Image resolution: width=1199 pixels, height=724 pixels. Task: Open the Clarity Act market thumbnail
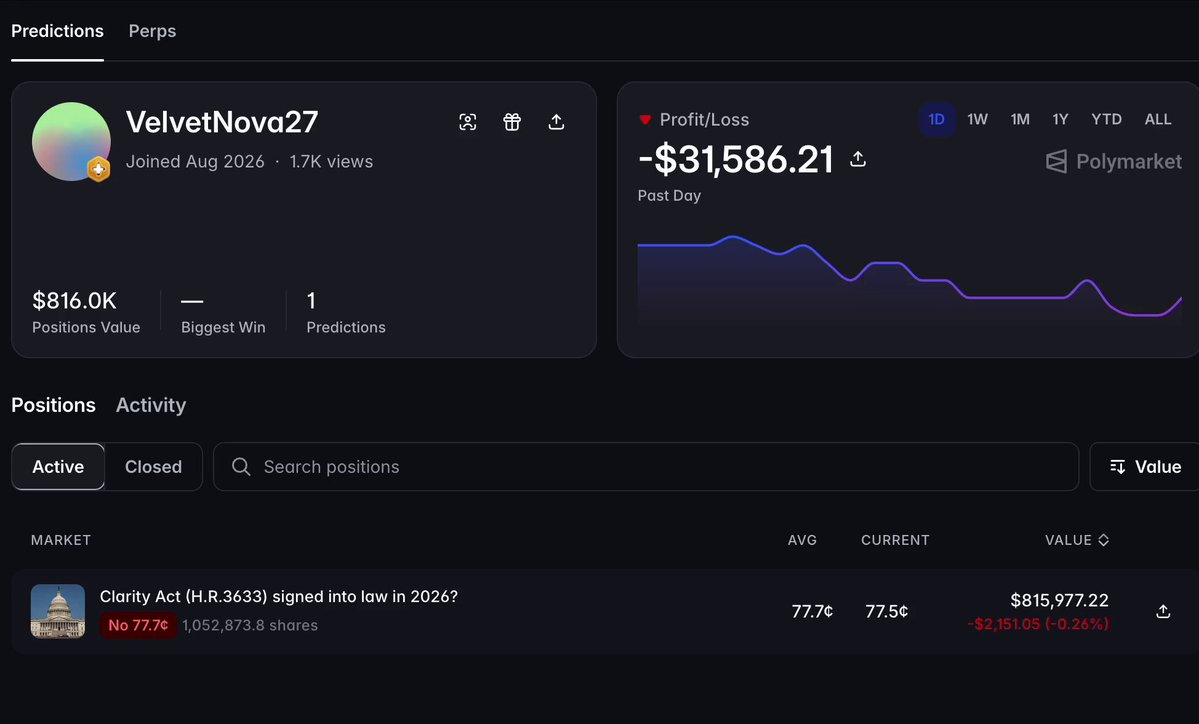57,611
